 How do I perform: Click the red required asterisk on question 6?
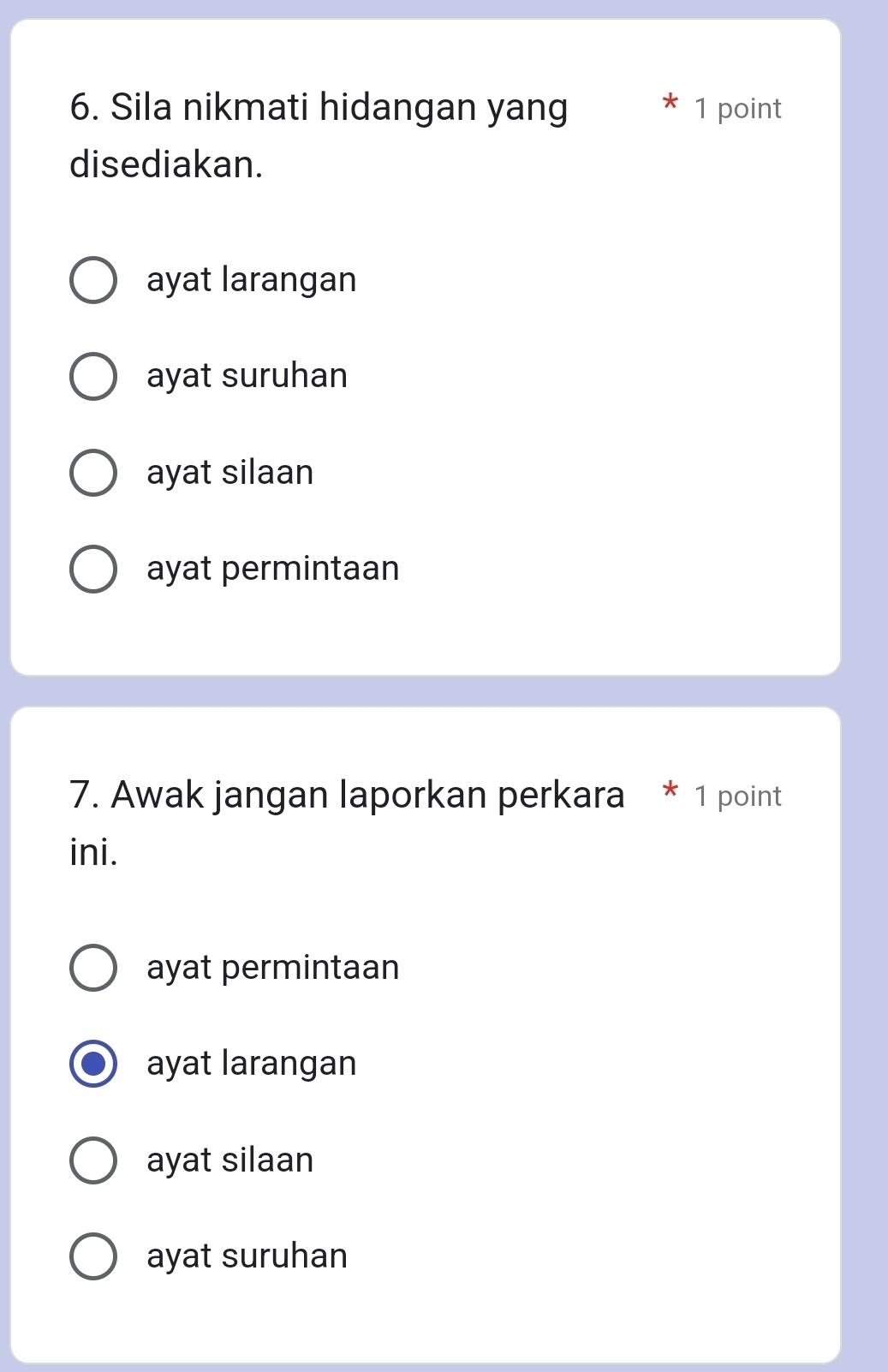(x=670, y=106)
